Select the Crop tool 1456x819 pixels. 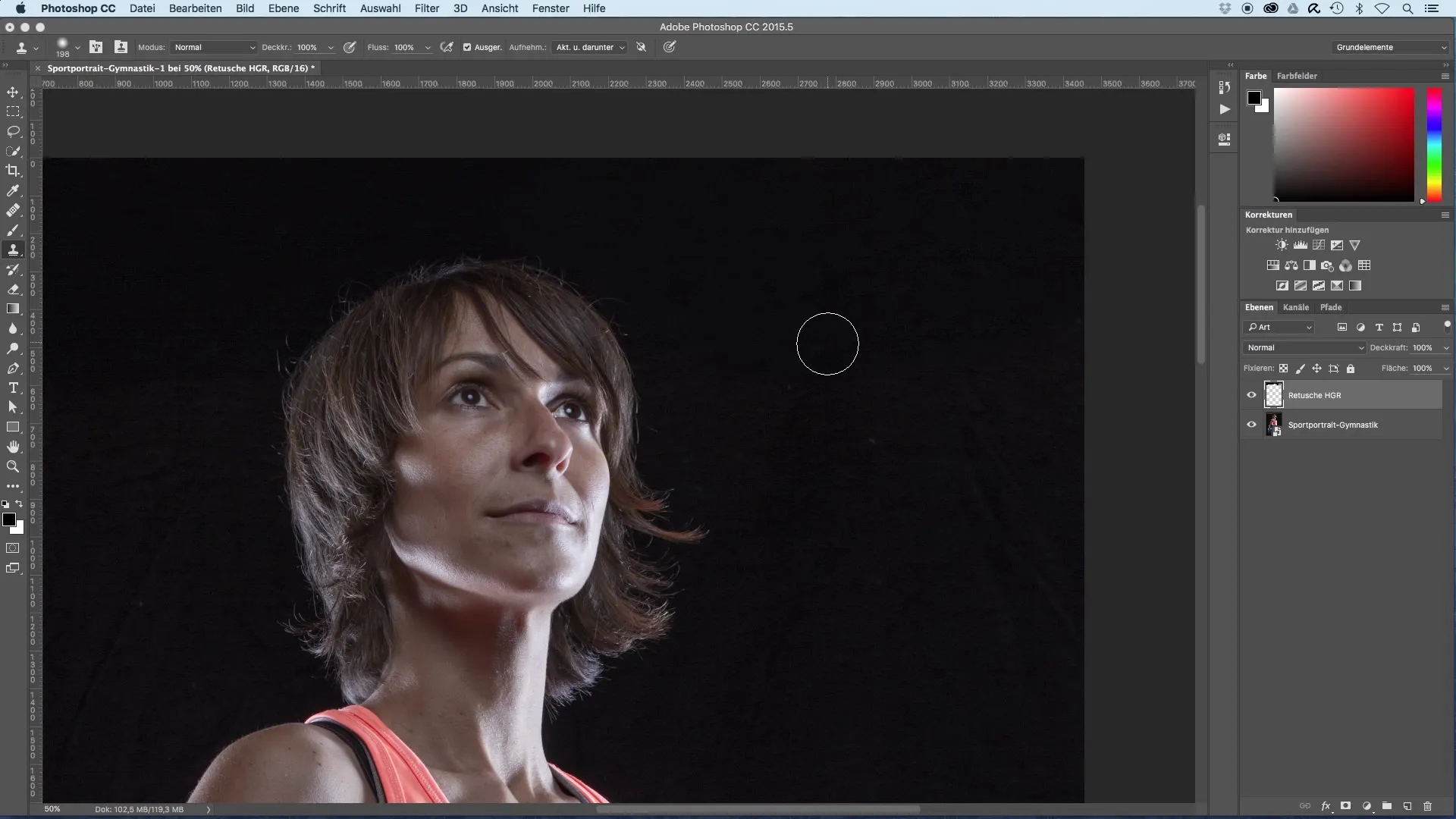pos(13,171)
